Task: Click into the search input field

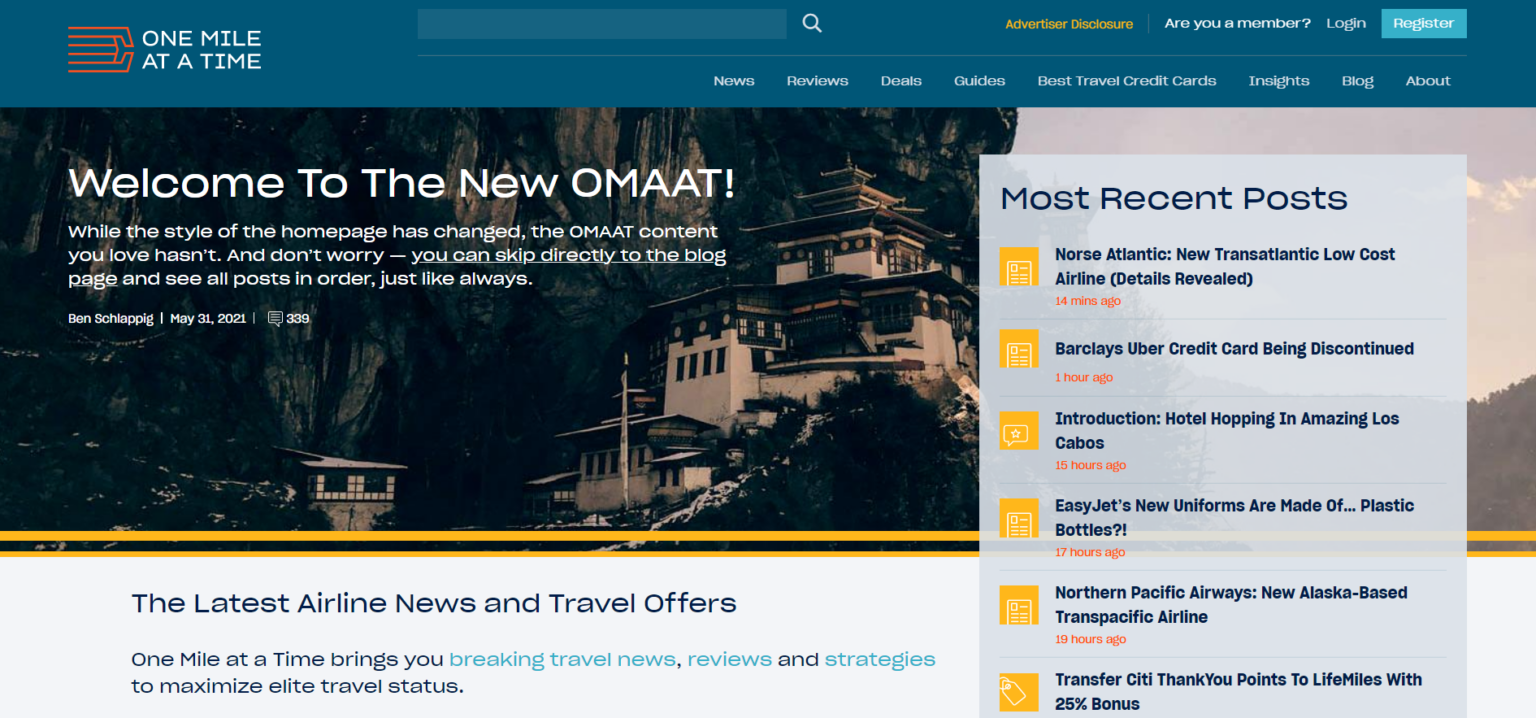Action: 602,24
